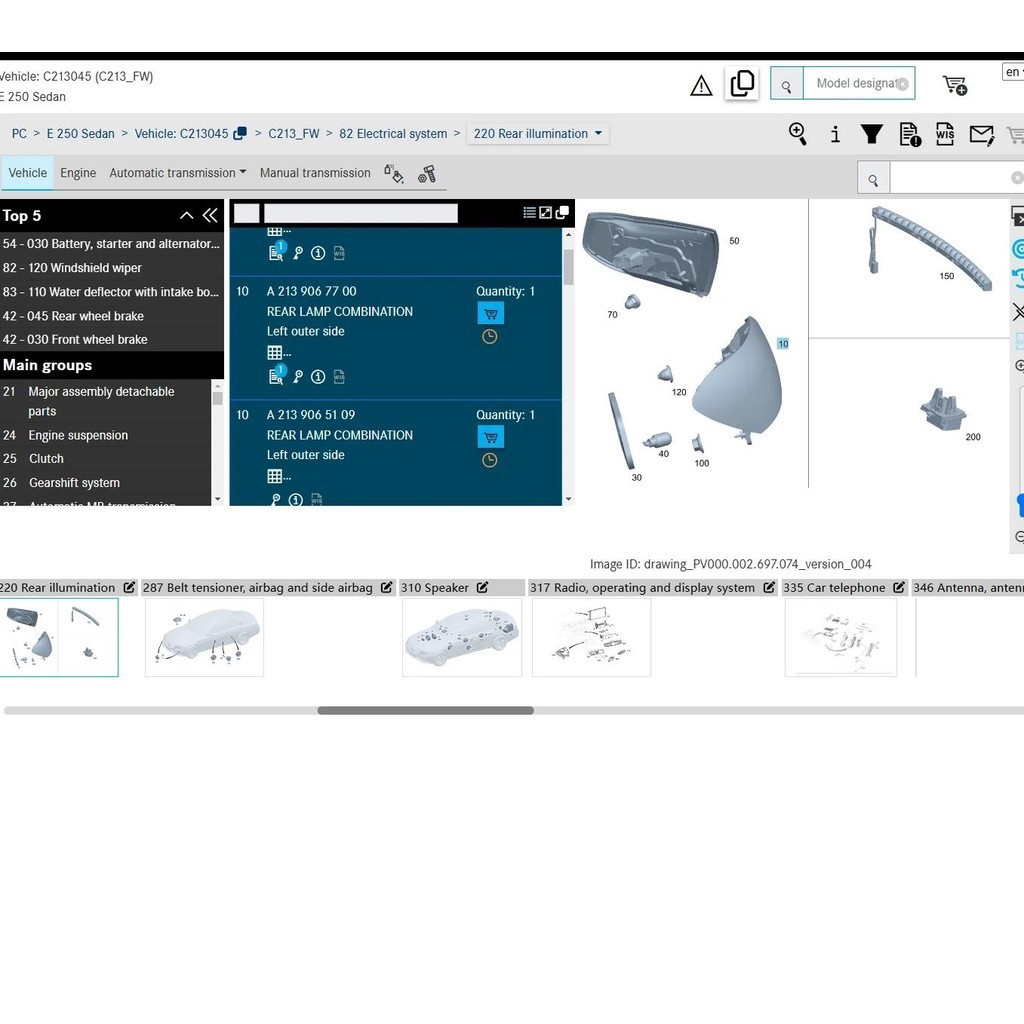Expand the parts list to fullscreen
Image resolution: width=1024 pixels, height=1024 pixels.
click(x=545, y=212)
